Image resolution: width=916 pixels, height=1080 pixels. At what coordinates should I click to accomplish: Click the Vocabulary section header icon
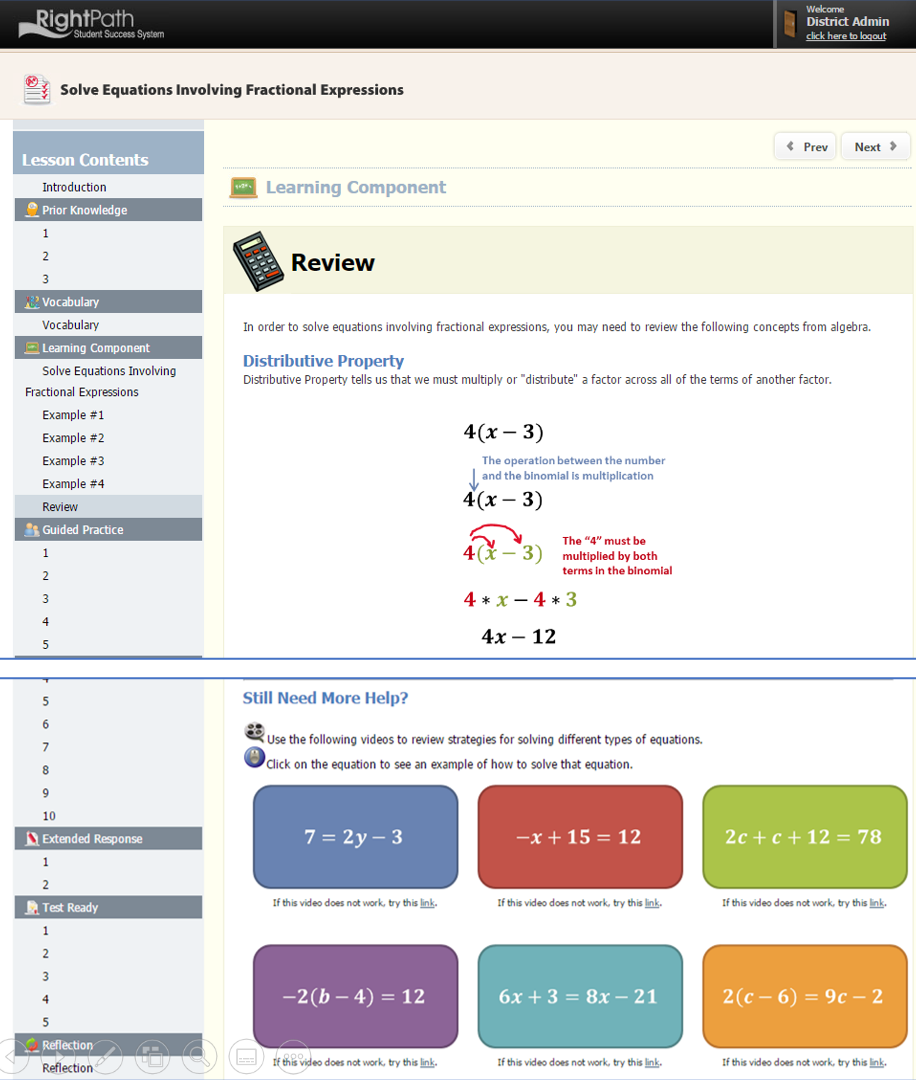32,302
